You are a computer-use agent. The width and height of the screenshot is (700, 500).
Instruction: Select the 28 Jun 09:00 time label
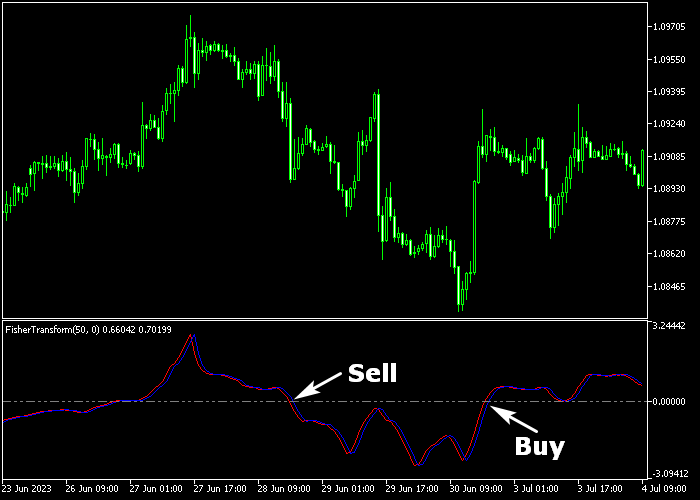point(284,488)
